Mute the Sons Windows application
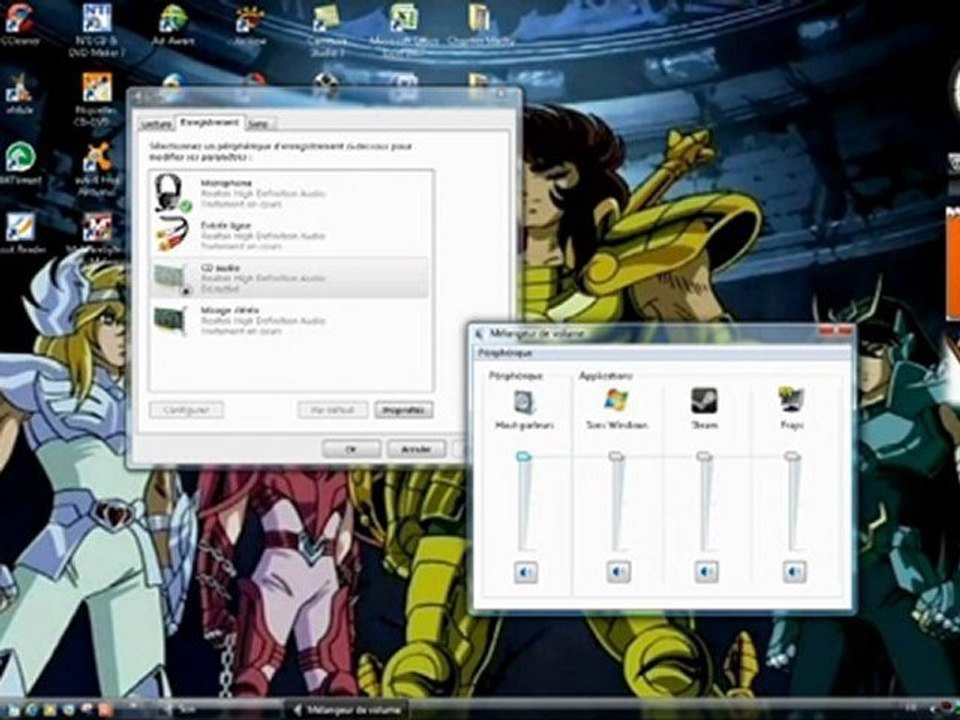The width and height of the screenshot is (960, 720). 618,572
